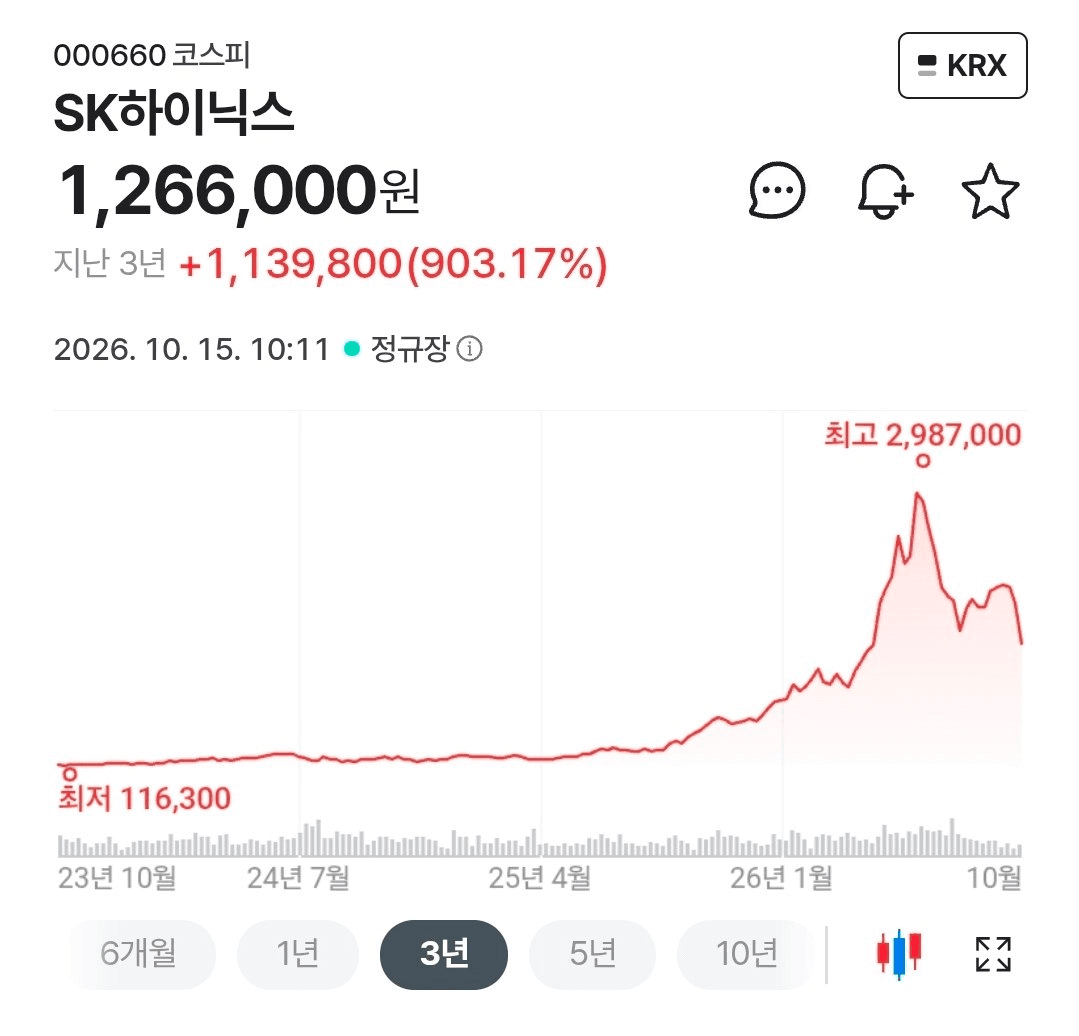Click the SK하이닉스 stock name
1079x1036 pixels.
(x=174, y=113)
